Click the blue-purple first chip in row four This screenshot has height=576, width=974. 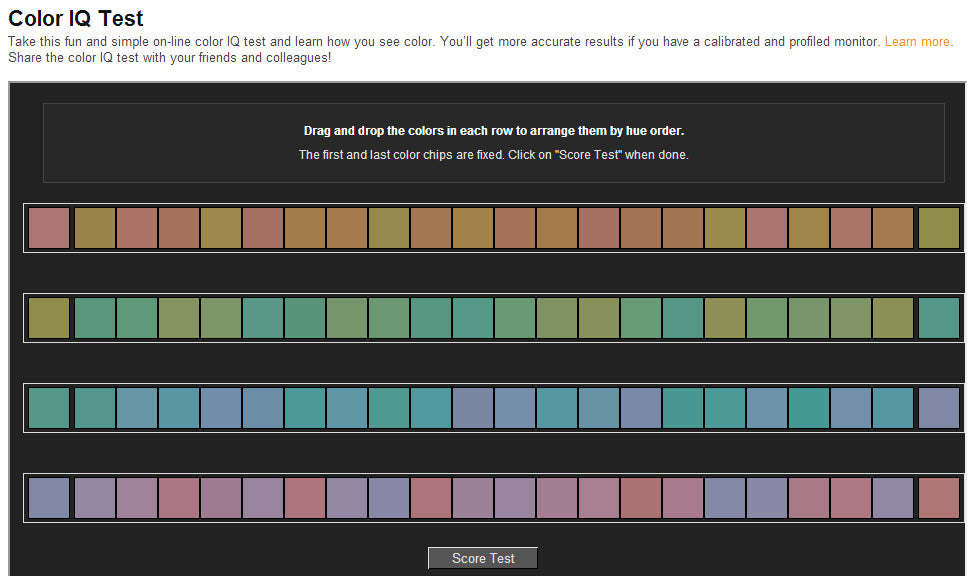point(48,497)
